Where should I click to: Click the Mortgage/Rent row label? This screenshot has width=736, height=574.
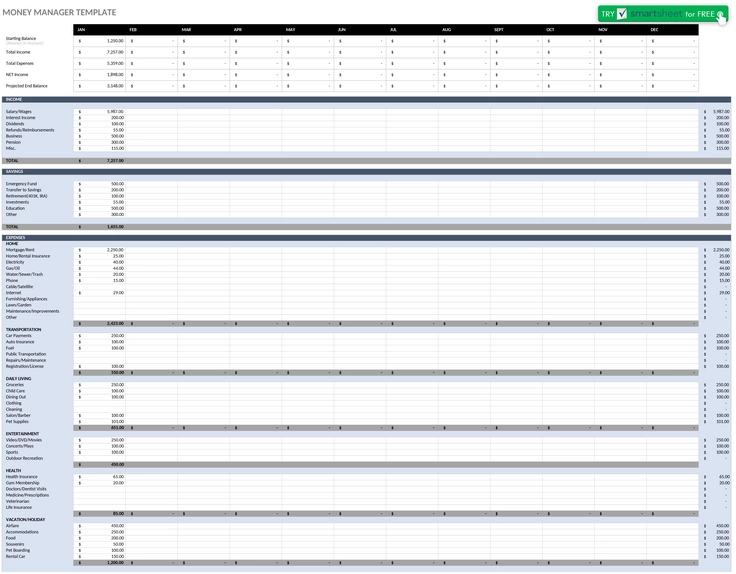tap(20, 250)
